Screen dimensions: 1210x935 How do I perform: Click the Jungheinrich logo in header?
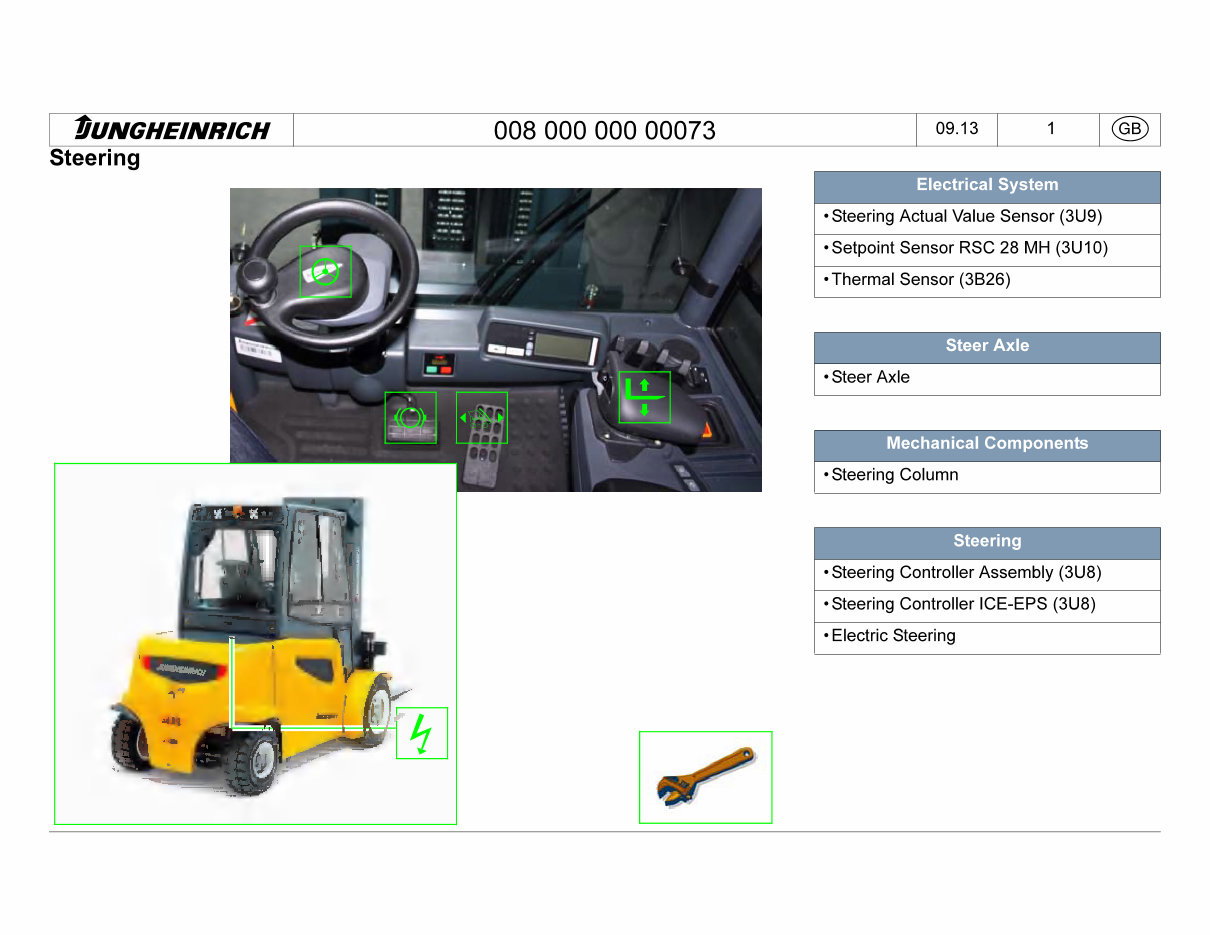tap(172, 129)
